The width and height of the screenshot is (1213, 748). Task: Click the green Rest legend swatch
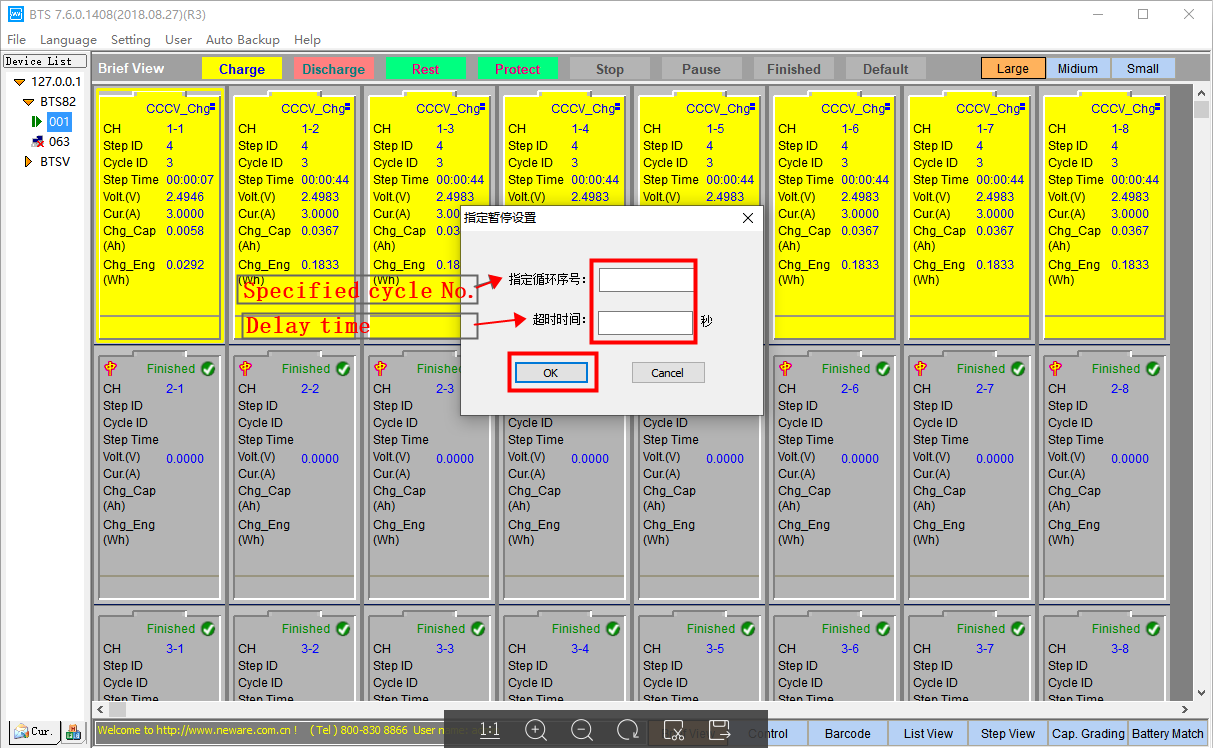(x=426, y=69)
